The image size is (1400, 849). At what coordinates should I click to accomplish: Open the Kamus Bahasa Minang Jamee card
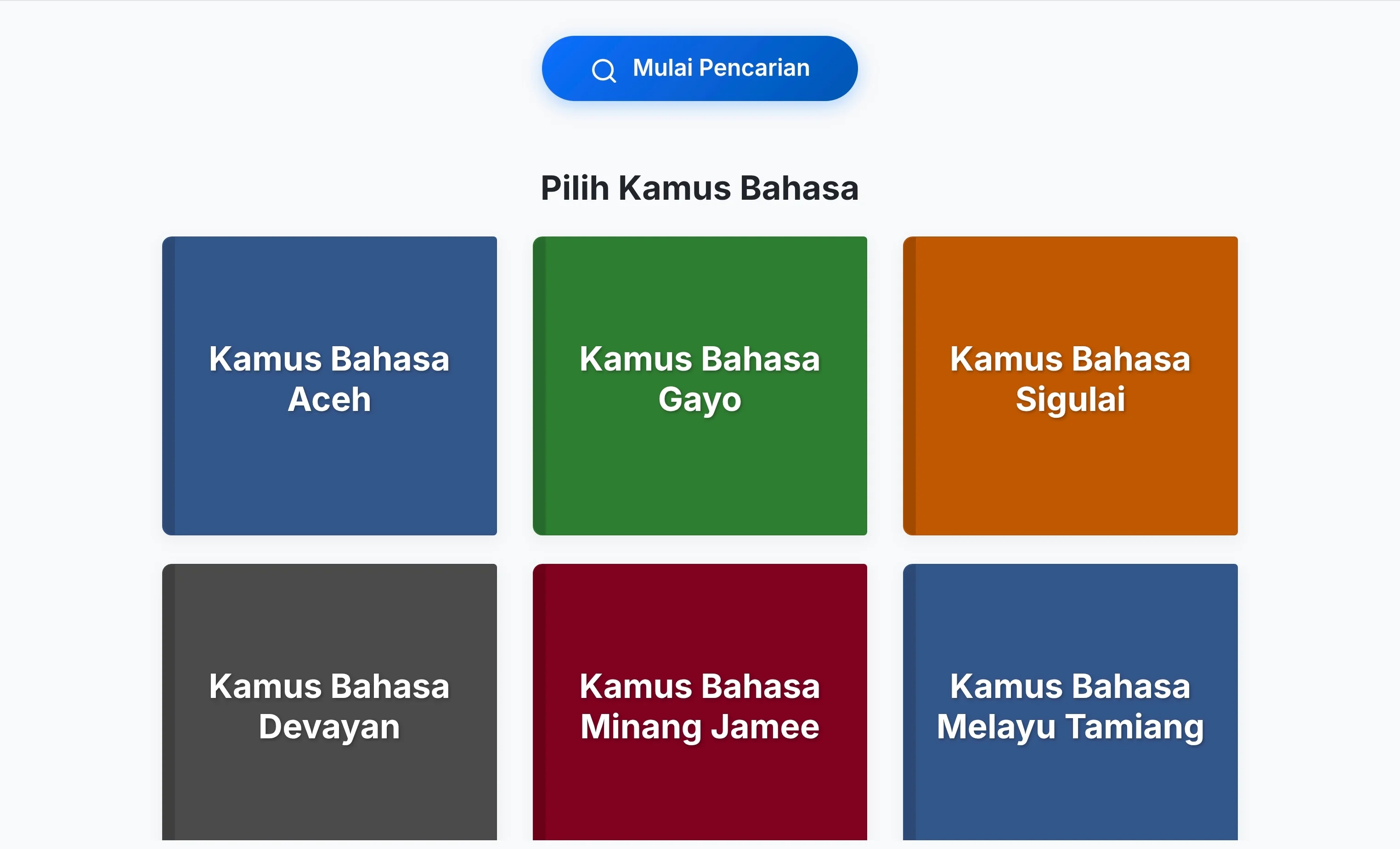[700, 702]
